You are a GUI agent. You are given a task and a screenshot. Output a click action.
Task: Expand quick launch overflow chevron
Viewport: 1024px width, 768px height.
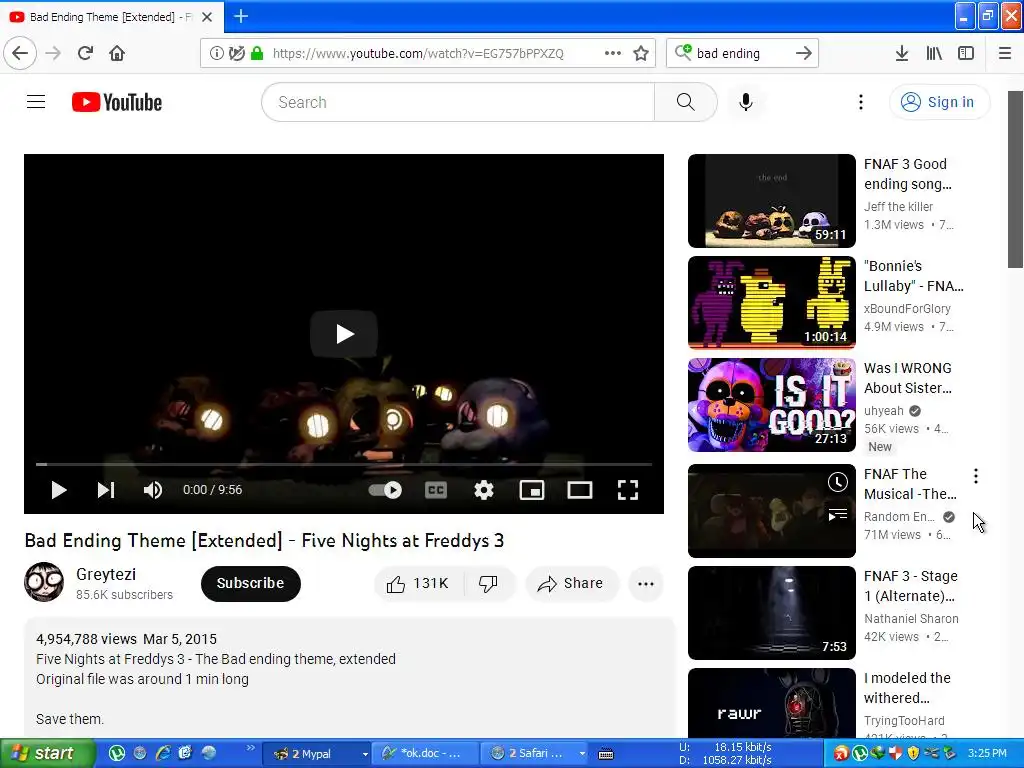tap(250, 748)
